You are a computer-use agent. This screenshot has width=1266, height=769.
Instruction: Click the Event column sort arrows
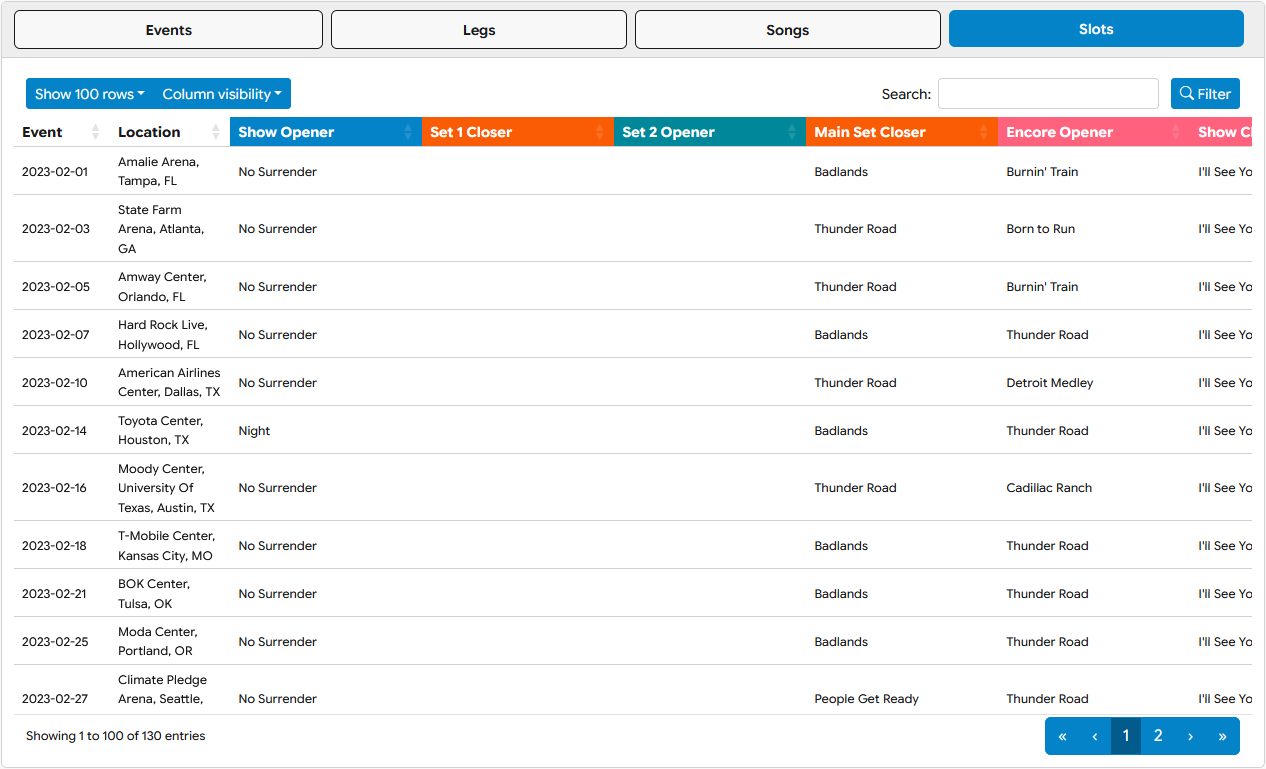[96, 132]
